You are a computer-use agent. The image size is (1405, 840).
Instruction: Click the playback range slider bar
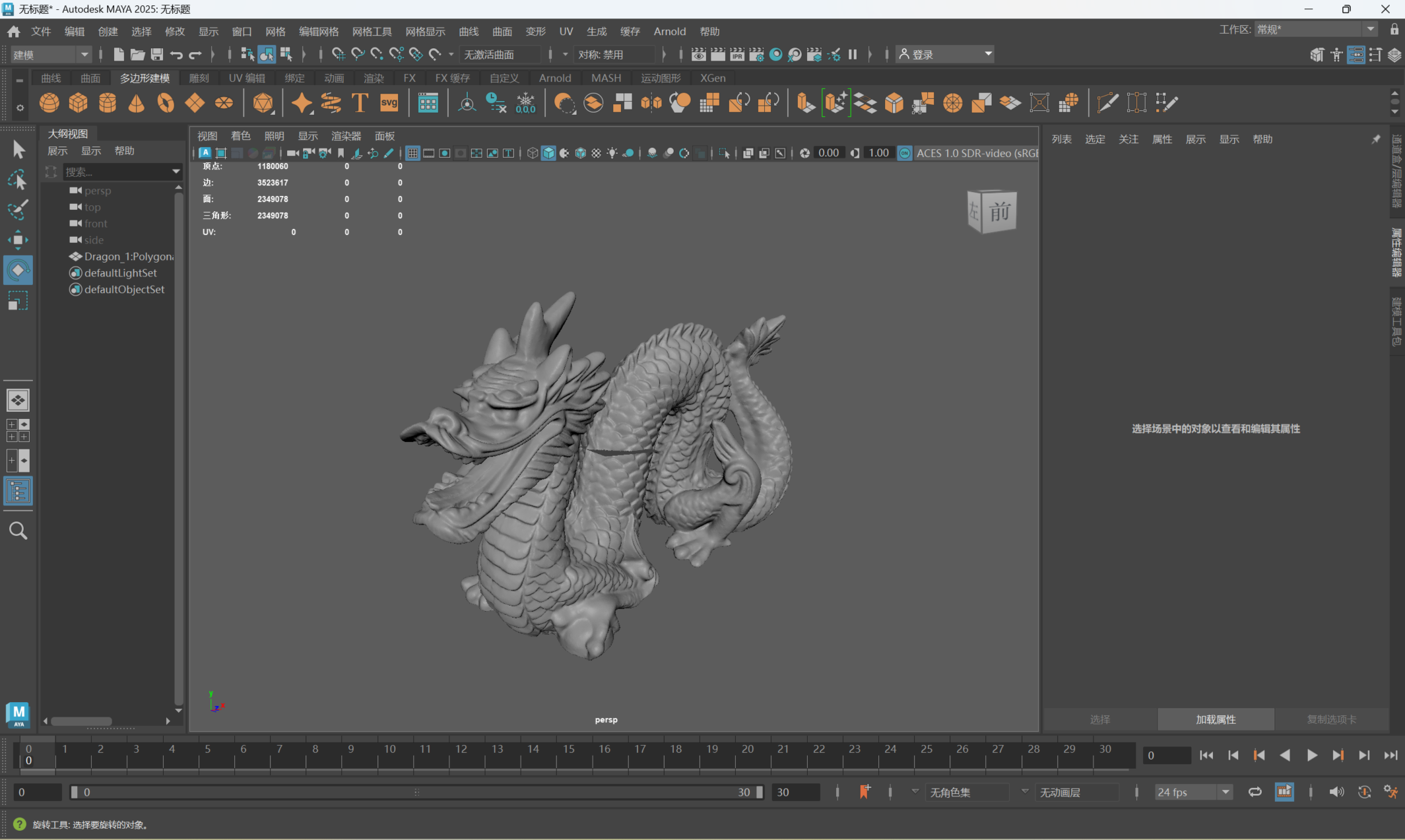(416, 792)
